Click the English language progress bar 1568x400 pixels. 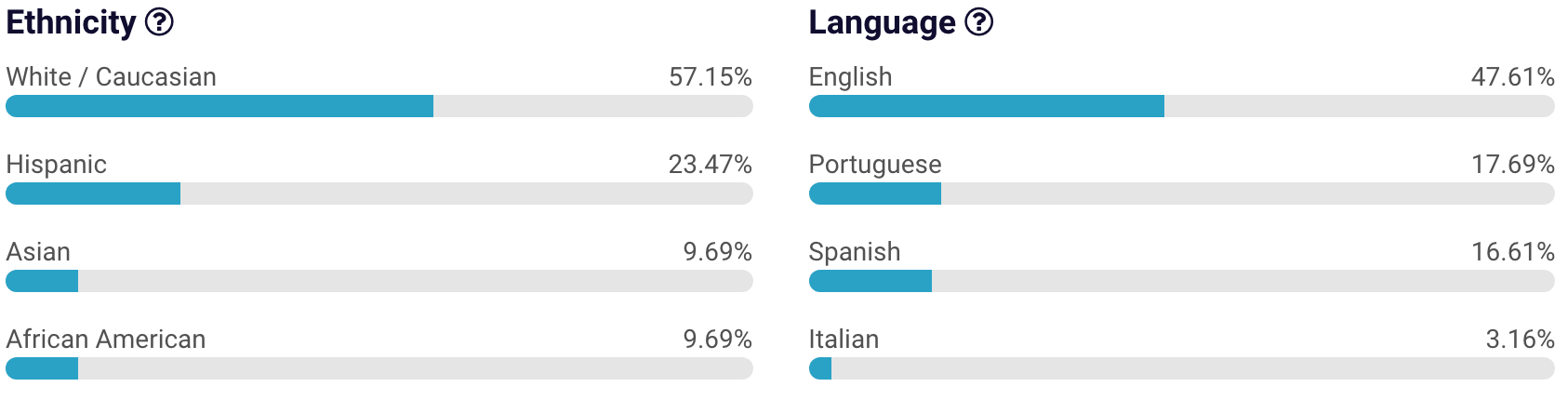(x=1181, y=106)
